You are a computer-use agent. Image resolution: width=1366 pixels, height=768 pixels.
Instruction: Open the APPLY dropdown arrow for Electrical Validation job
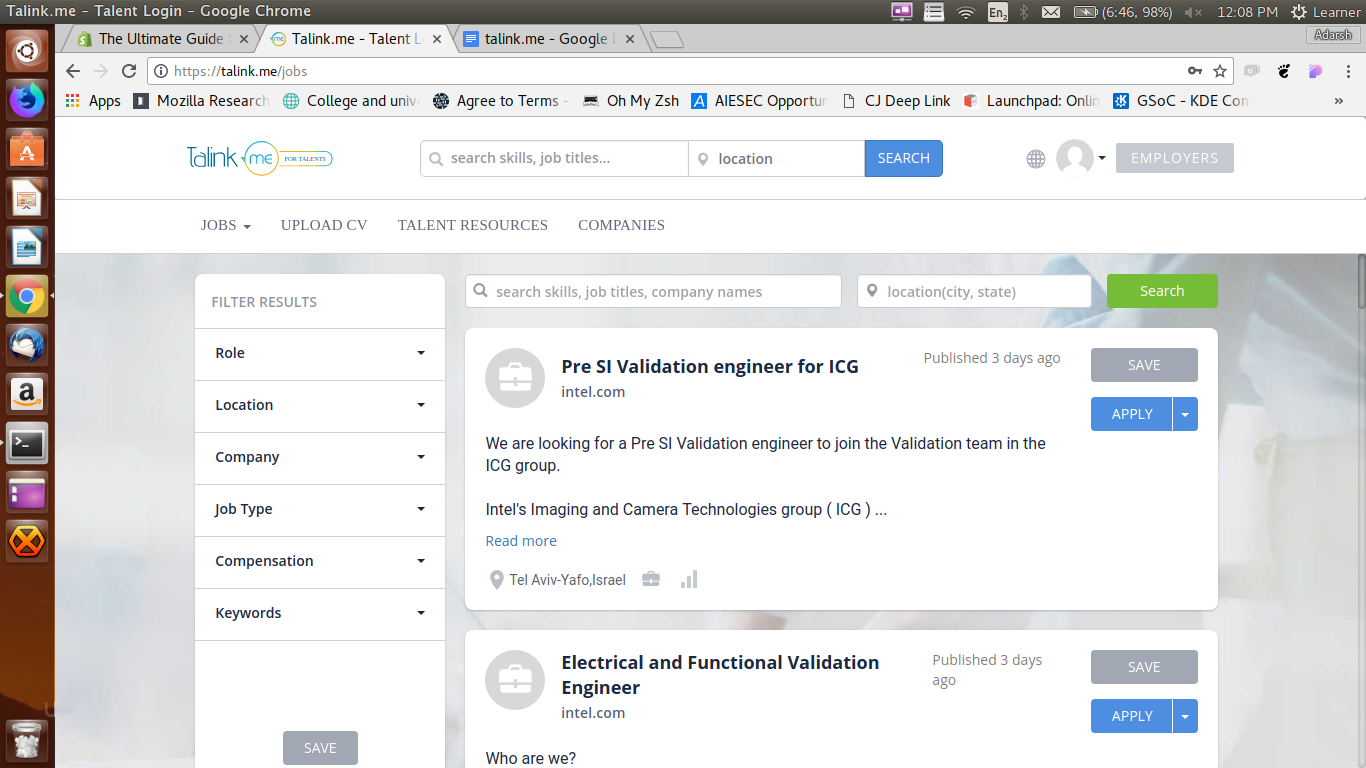pos(1185,716)
